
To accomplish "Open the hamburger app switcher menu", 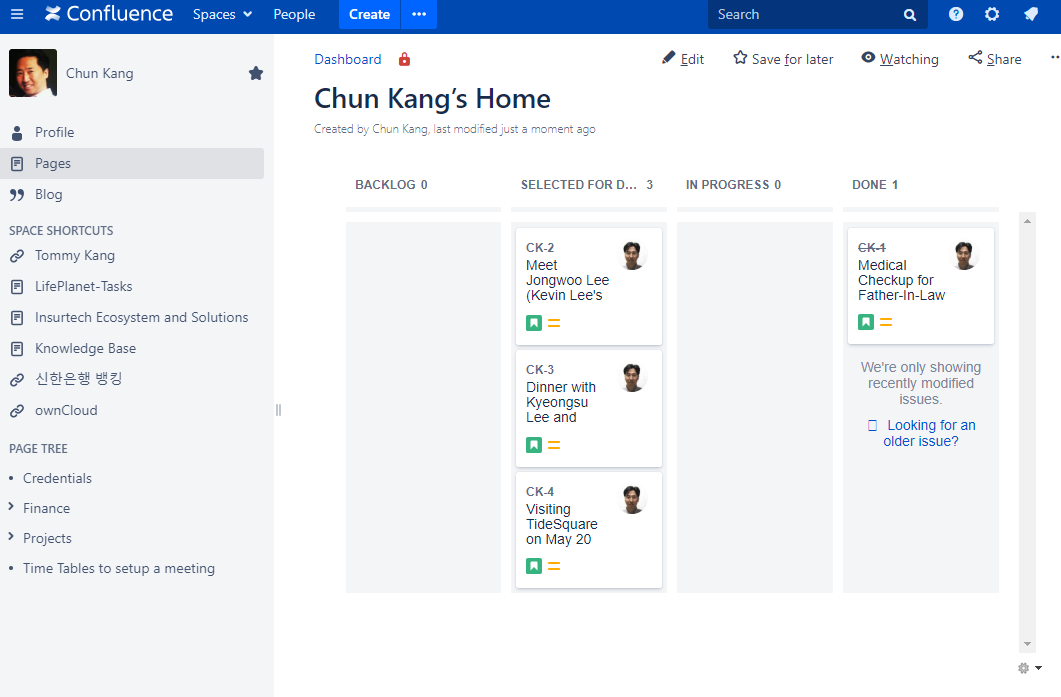I will 17,14.
